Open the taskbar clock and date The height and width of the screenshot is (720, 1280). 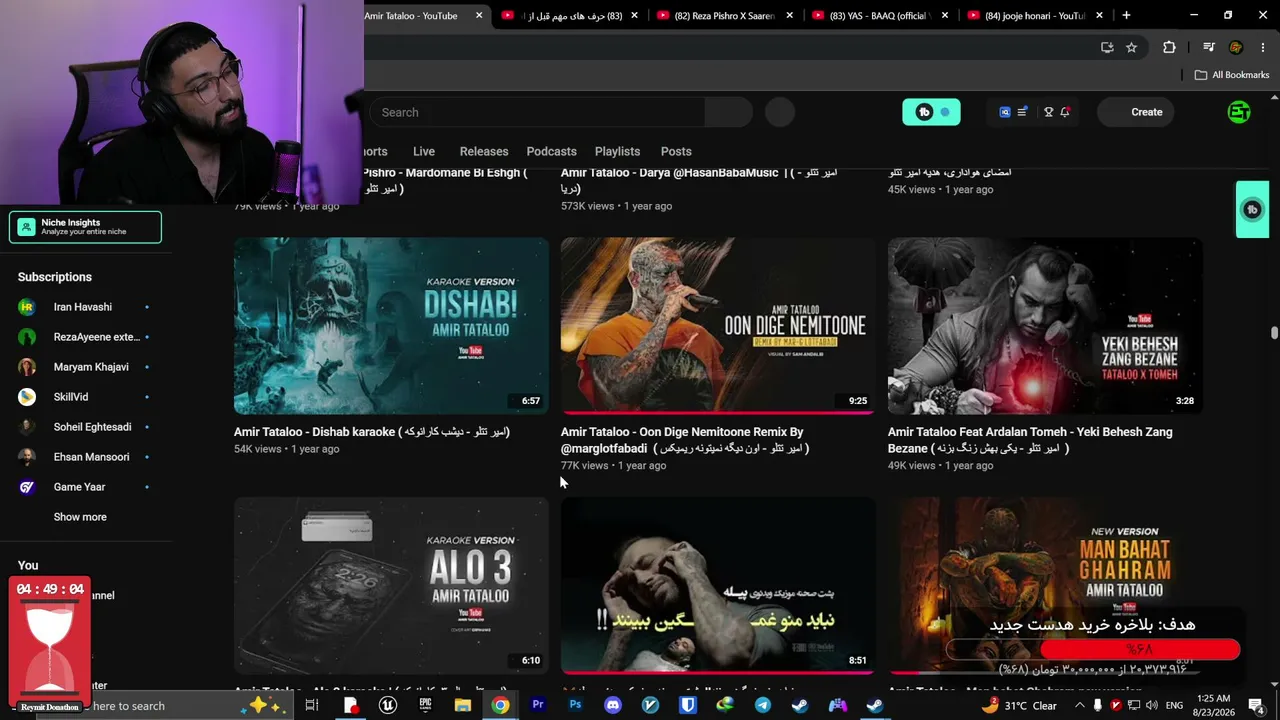pyautogui.click(x=1212, y=705)
